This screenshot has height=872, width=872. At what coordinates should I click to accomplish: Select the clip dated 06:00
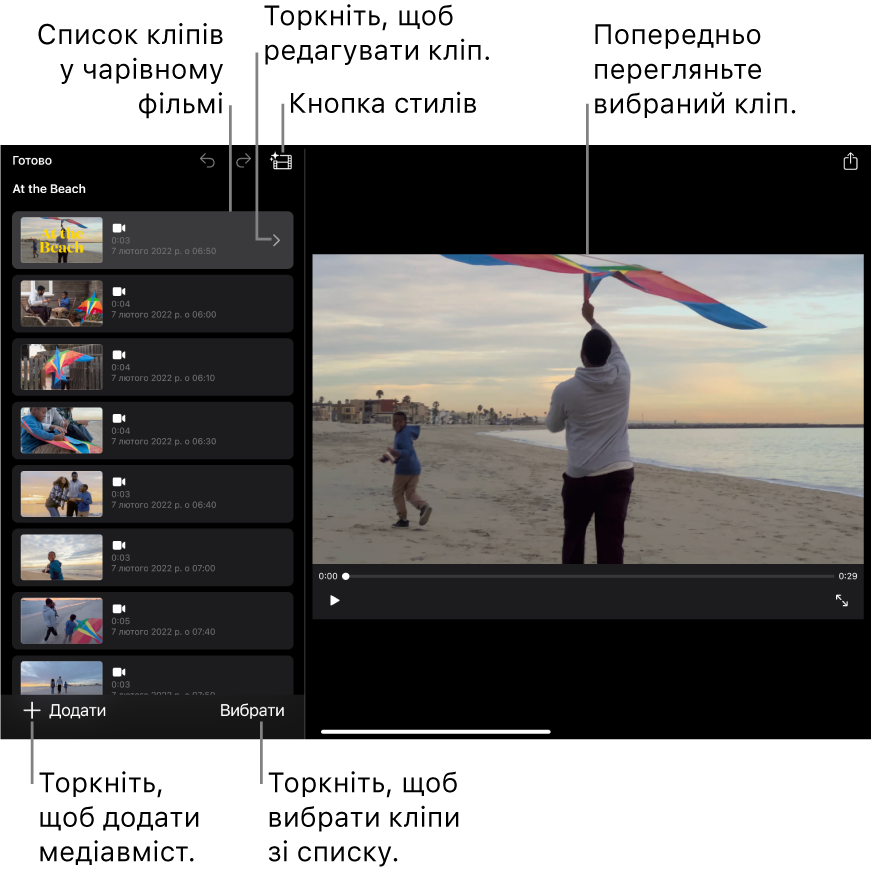(152, 303)
